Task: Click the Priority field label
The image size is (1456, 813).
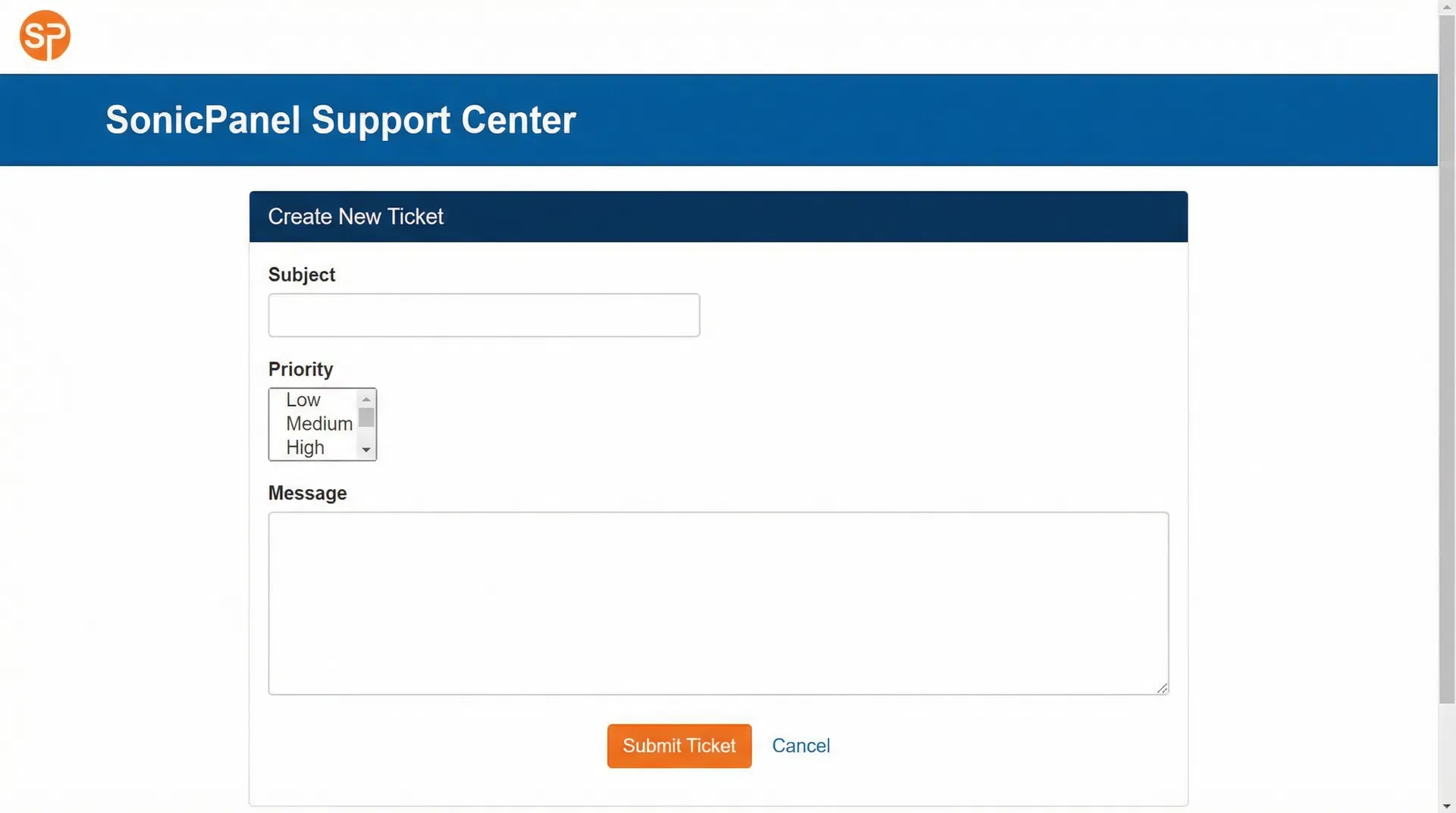Action: click(x=300, y=369)
